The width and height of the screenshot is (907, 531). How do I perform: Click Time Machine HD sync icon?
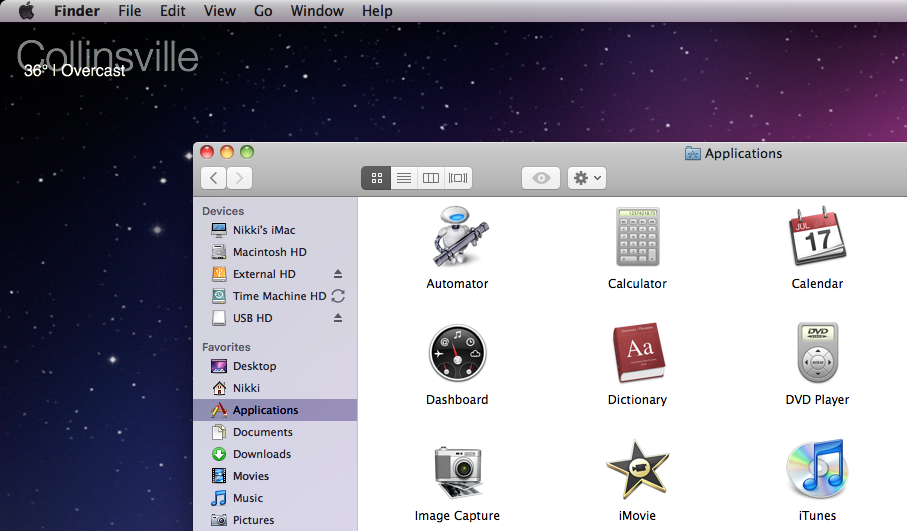(x=338, y=296)
